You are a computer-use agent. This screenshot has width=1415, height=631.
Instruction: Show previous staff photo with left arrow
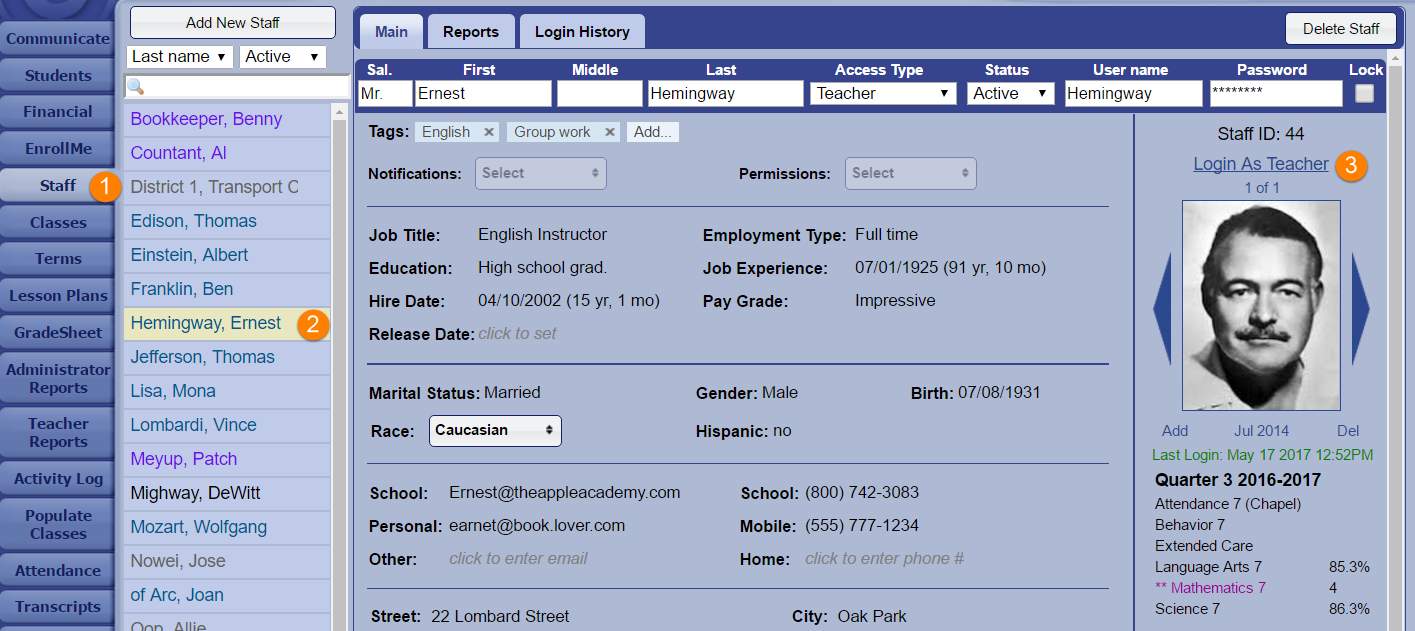(x=1162, y=309)
